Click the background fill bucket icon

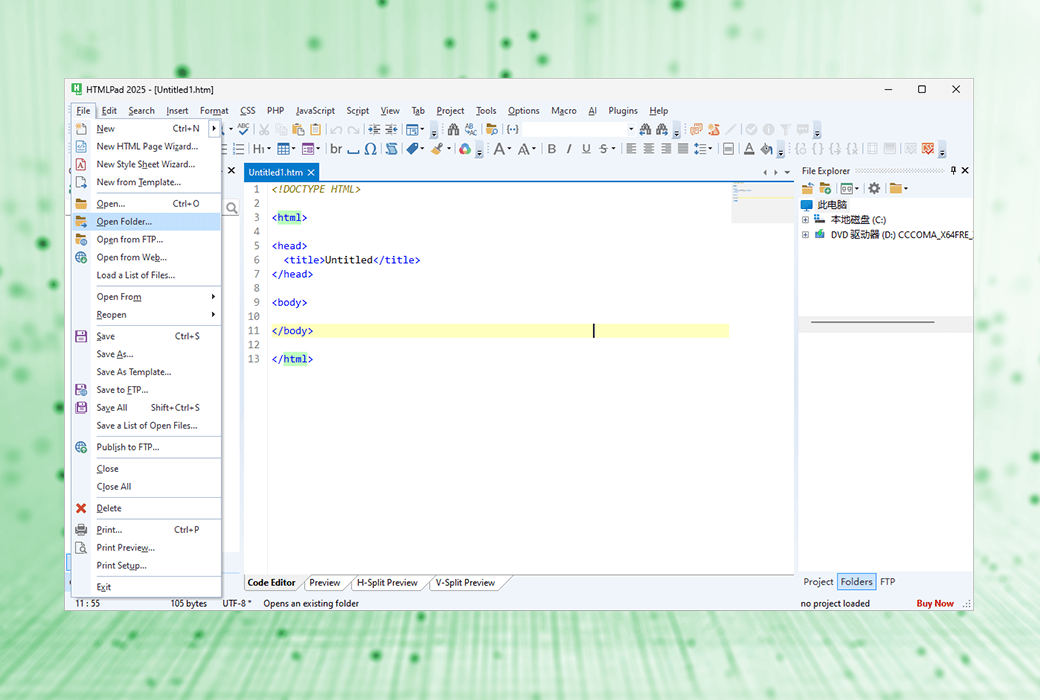click(x=766, y=149)
